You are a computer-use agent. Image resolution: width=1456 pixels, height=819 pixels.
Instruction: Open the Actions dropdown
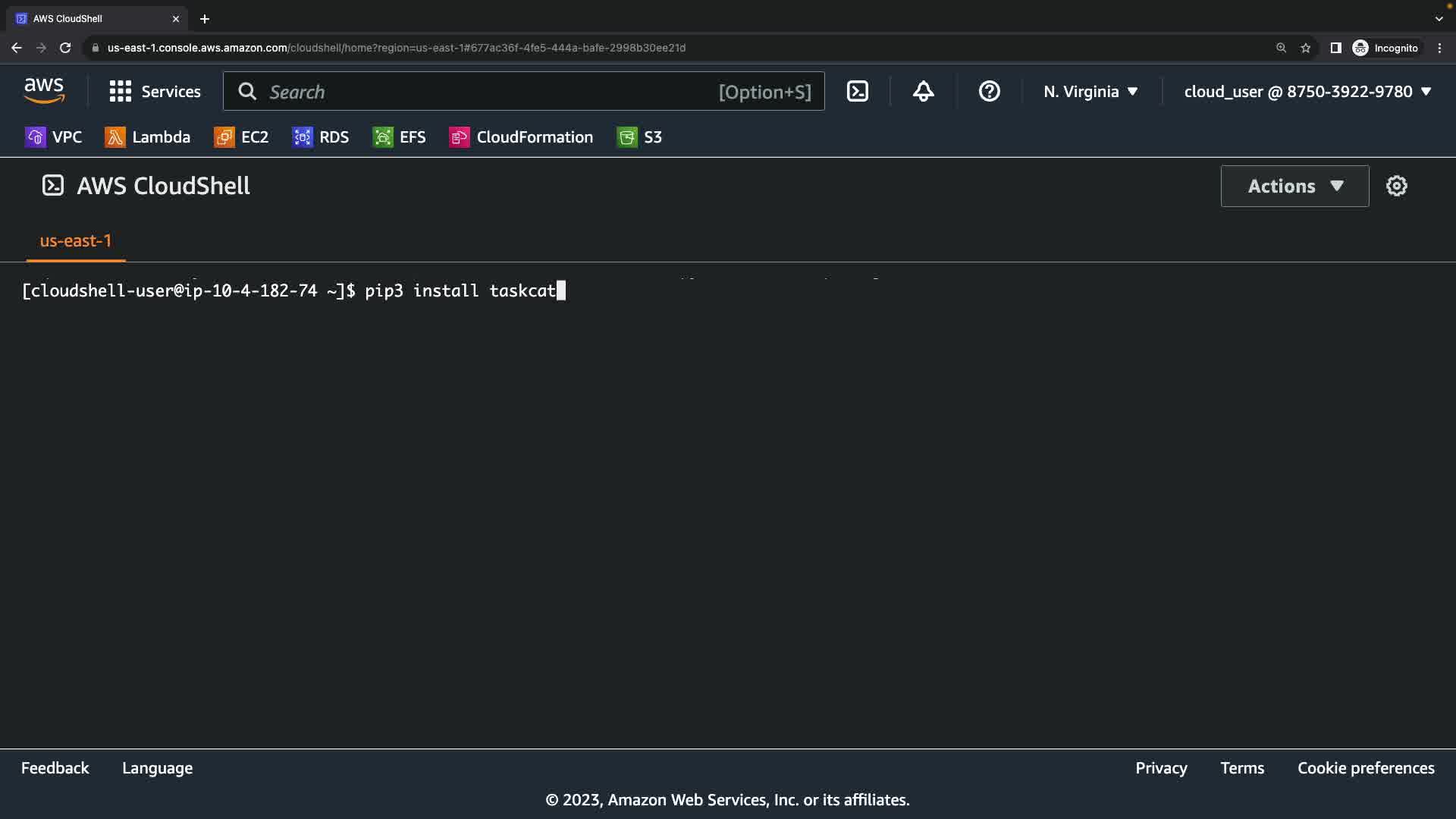pyautogui.click(x=1294, y=186)
